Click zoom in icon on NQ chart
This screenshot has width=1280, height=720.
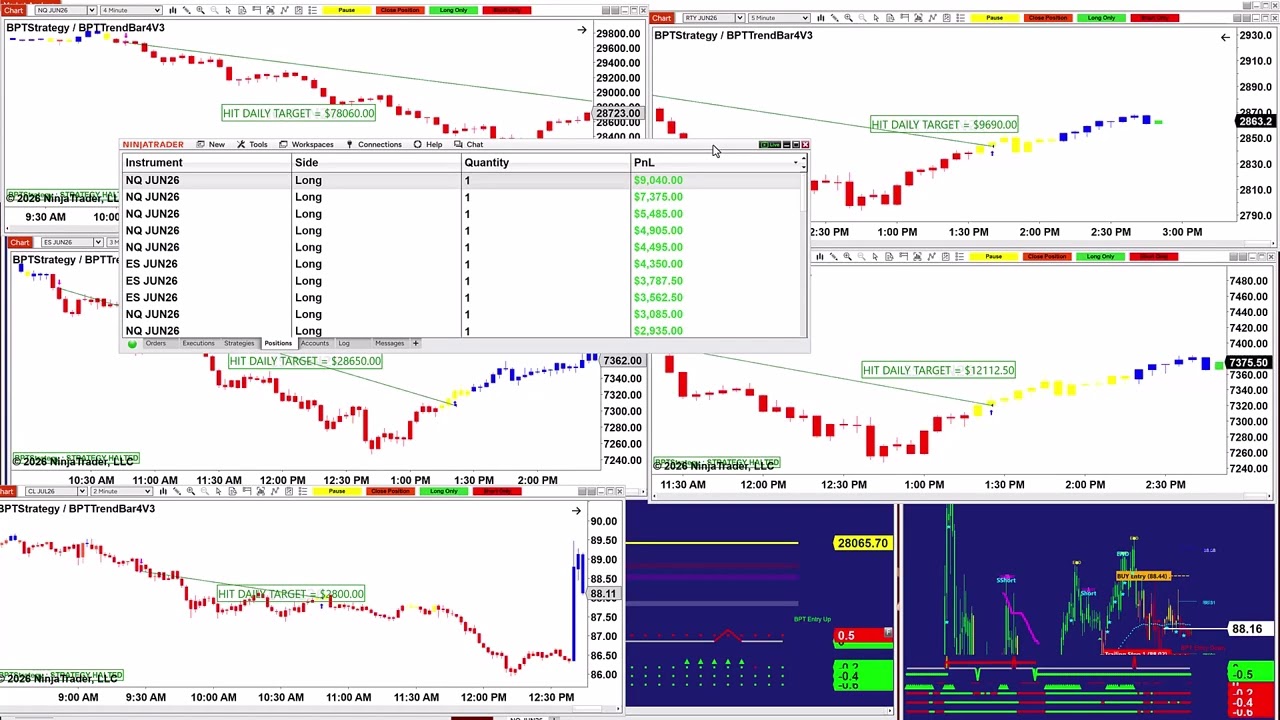(x=200, y=10)
